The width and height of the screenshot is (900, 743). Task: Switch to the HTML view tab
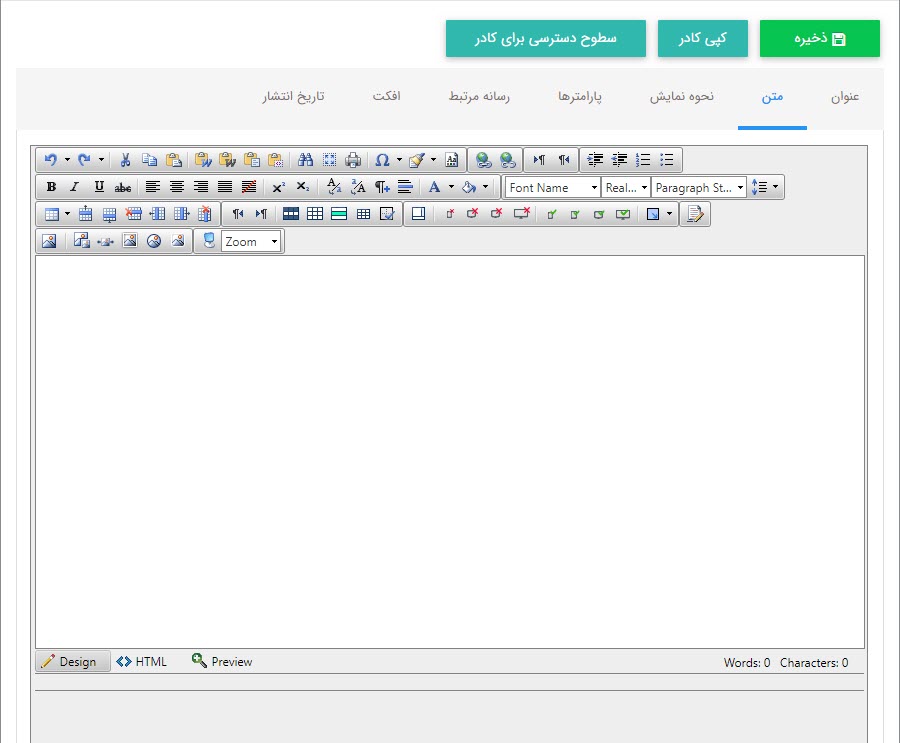point(142,662)
